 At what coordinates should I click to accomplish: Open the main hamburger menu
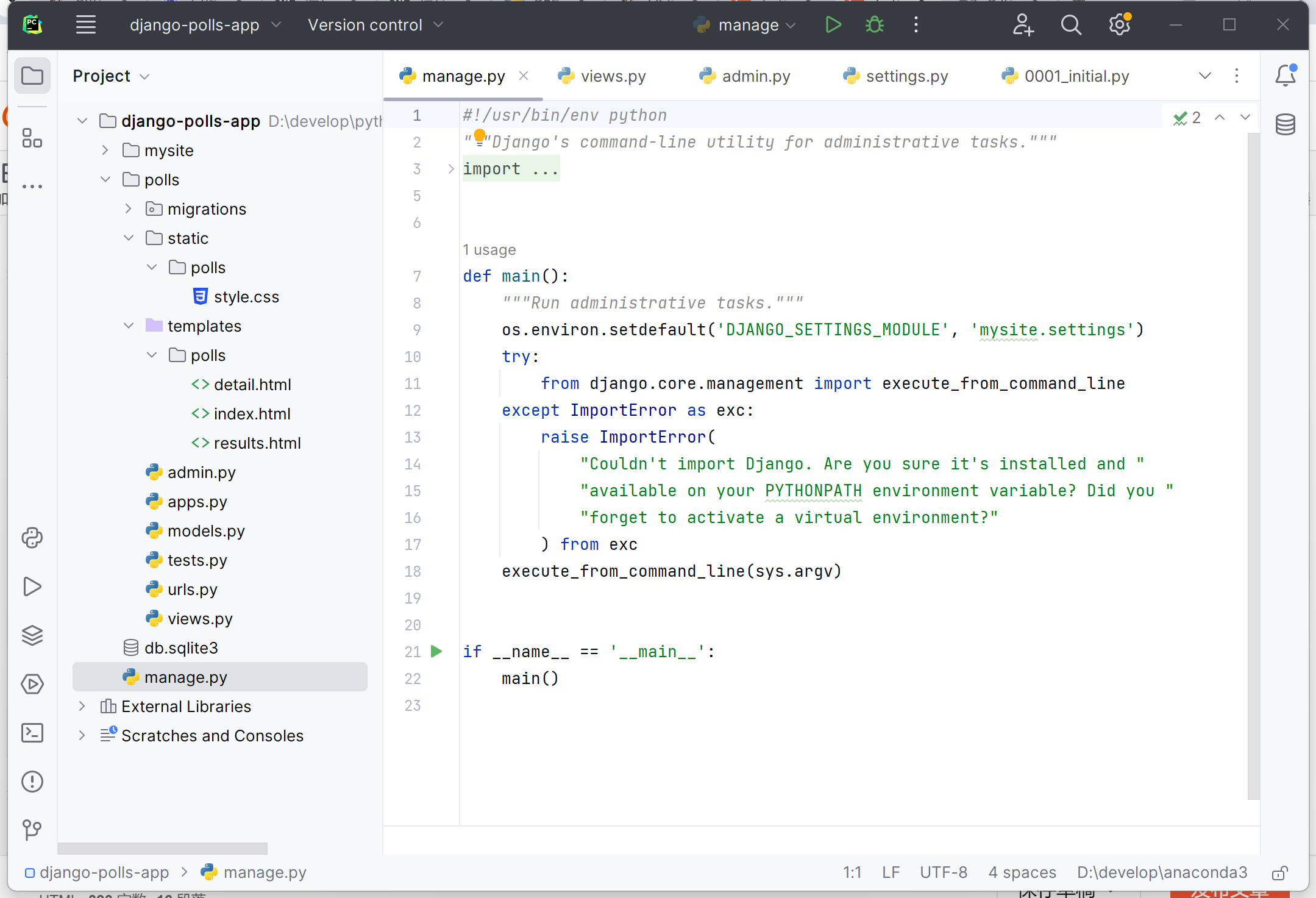86,25
